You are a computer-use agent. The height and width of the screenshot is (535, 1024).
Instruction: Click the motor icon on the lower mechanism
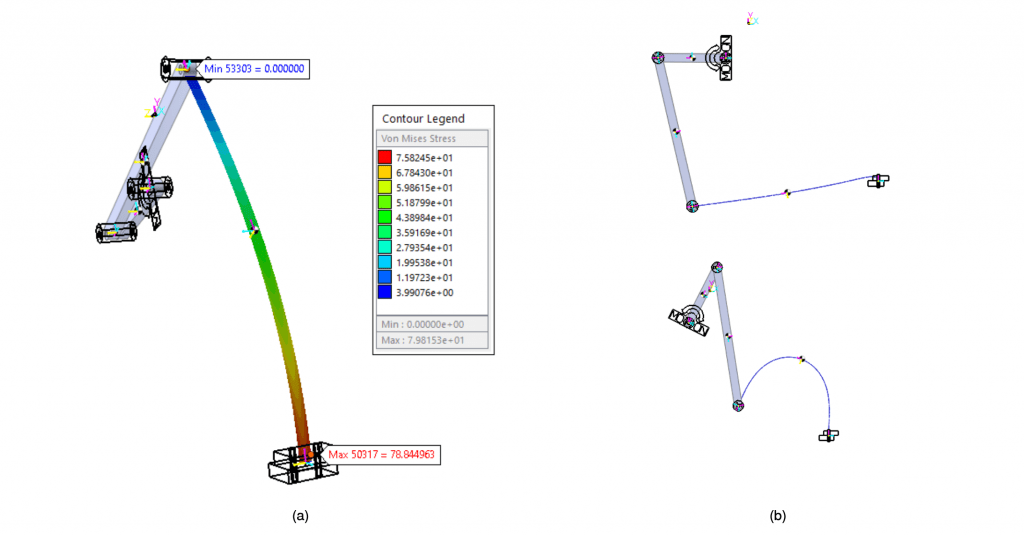[689, 320]
